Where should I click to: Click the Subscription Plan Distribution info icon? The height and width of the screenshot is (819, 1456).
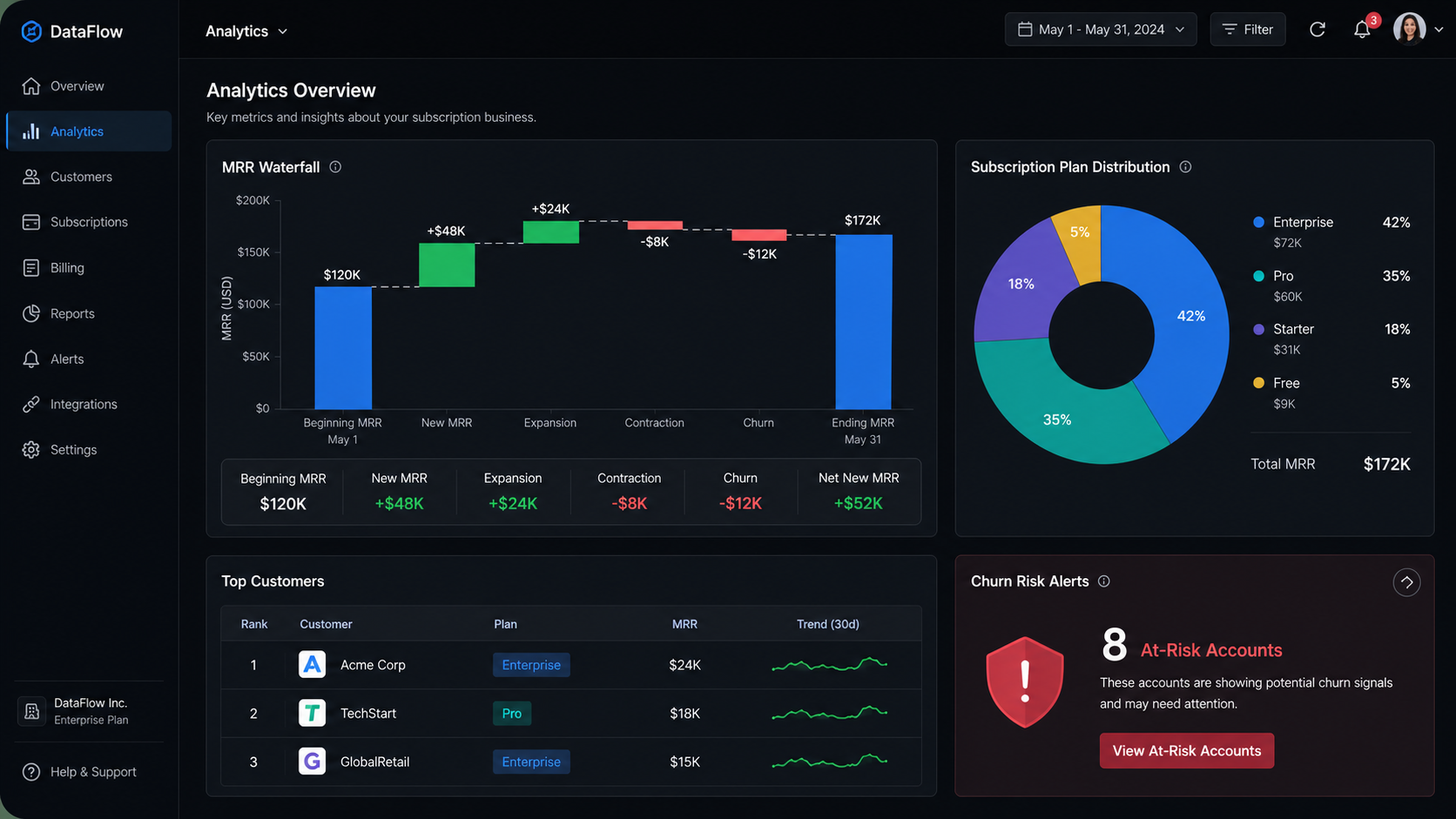coord(1185,167)
